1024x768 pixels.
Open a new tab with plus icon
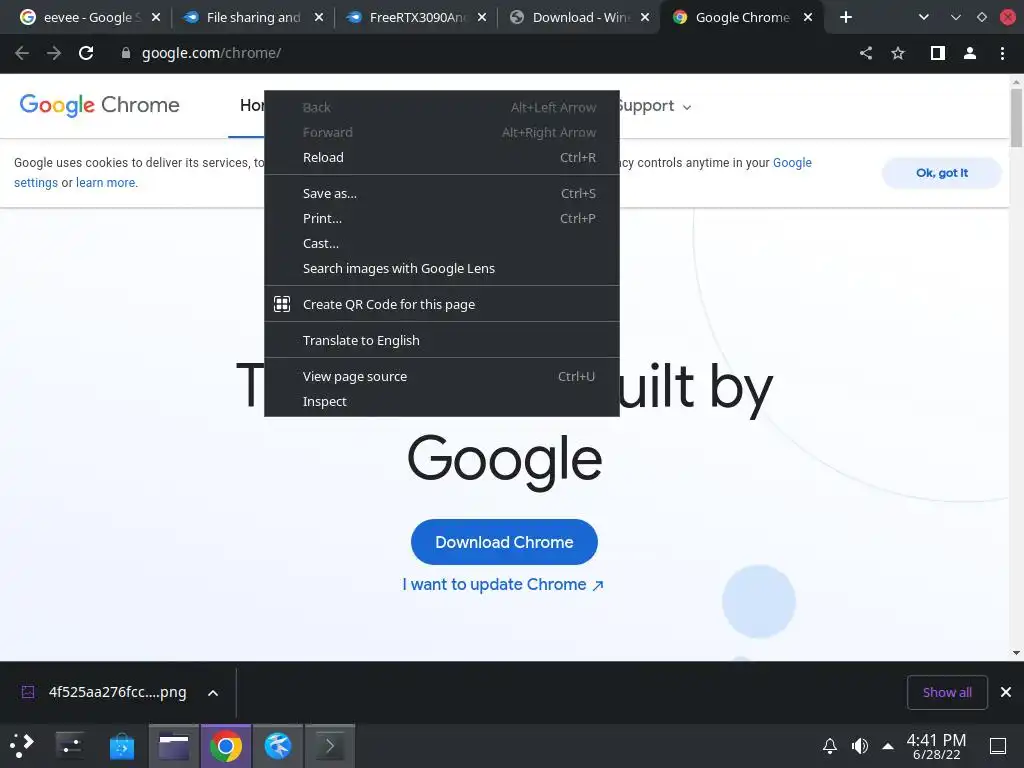coord(846,17)
